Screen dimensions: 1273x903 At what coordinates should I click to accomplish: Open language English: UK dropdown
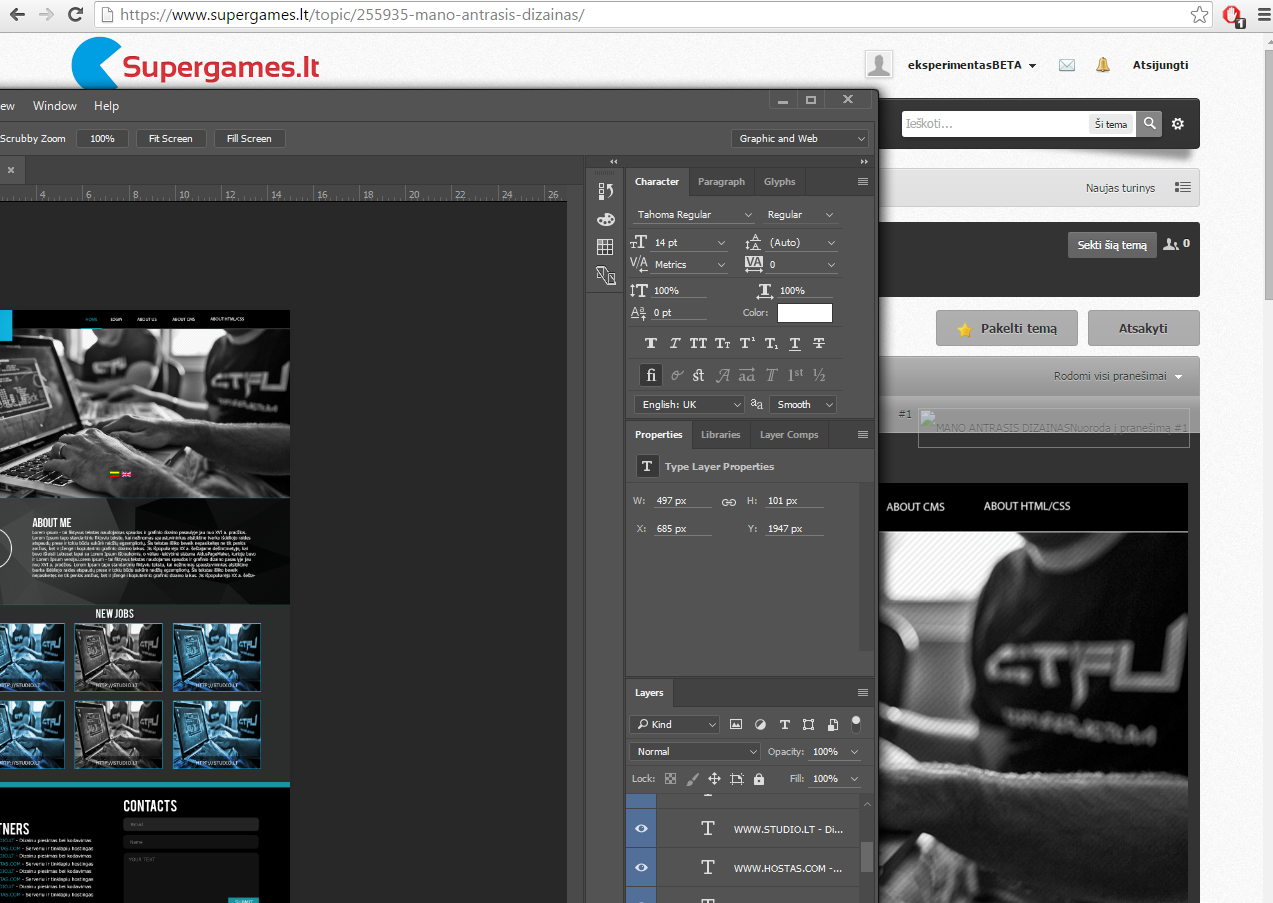coord(689,405)
